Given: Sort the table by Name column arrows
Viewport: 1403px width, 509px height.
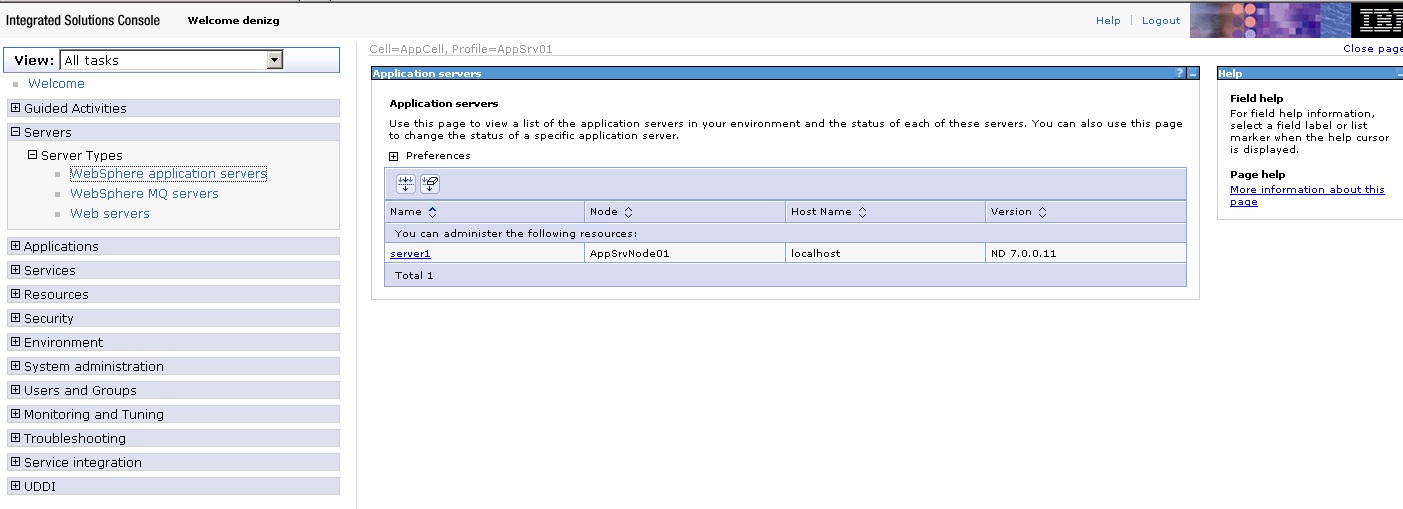Looking at the screenshot, I should 432,212.
